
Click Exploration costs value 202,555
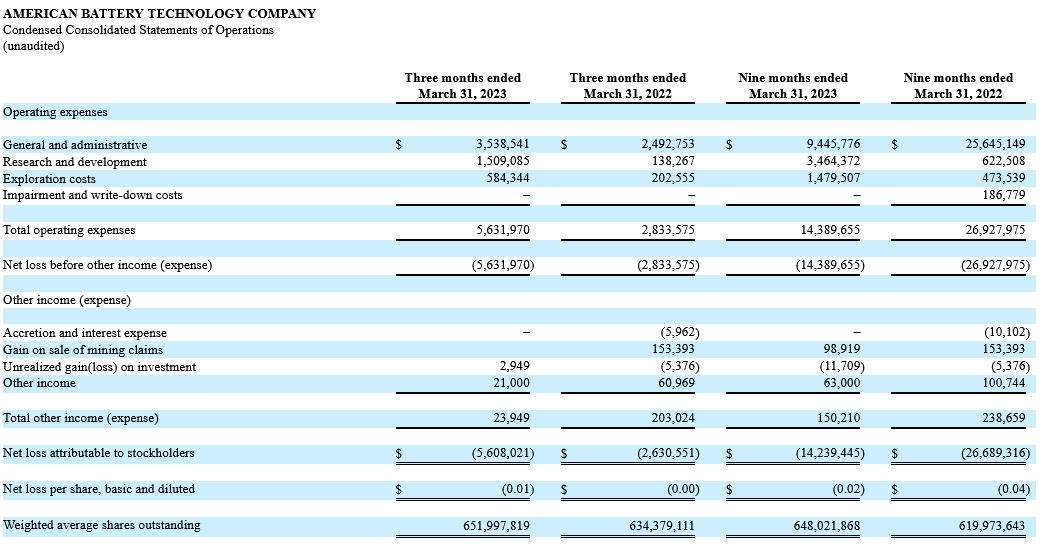click(x=673, y=178)
